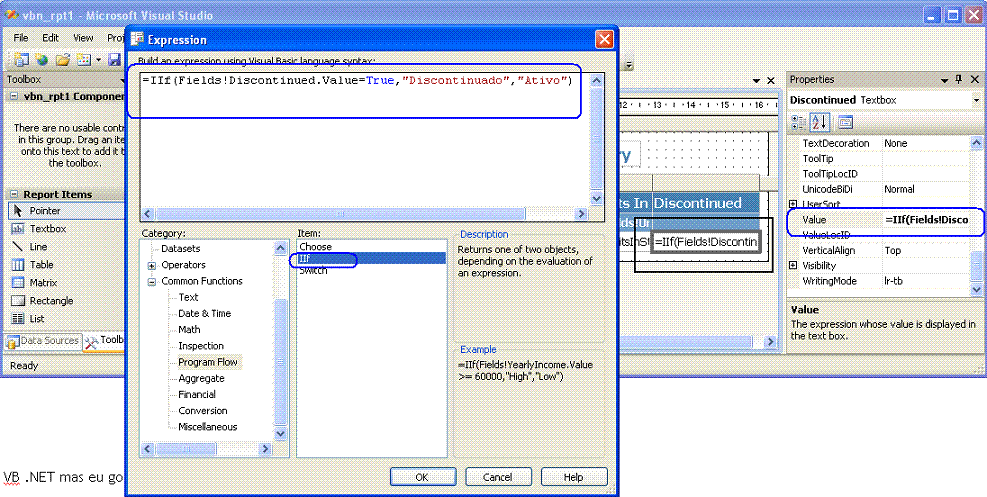This screenshot has height=497, width=987.
Task: Select Text under Common Functions
Action: point(188,297)
